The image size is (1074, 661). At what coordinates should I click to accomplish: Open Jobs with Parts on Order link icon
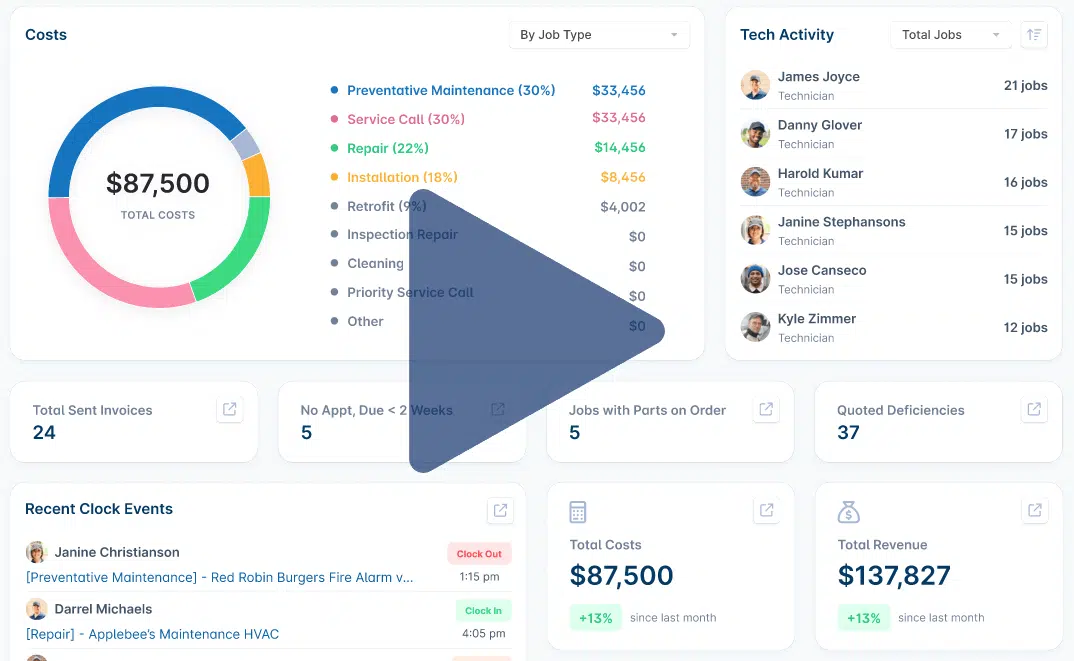coord(766,409)
